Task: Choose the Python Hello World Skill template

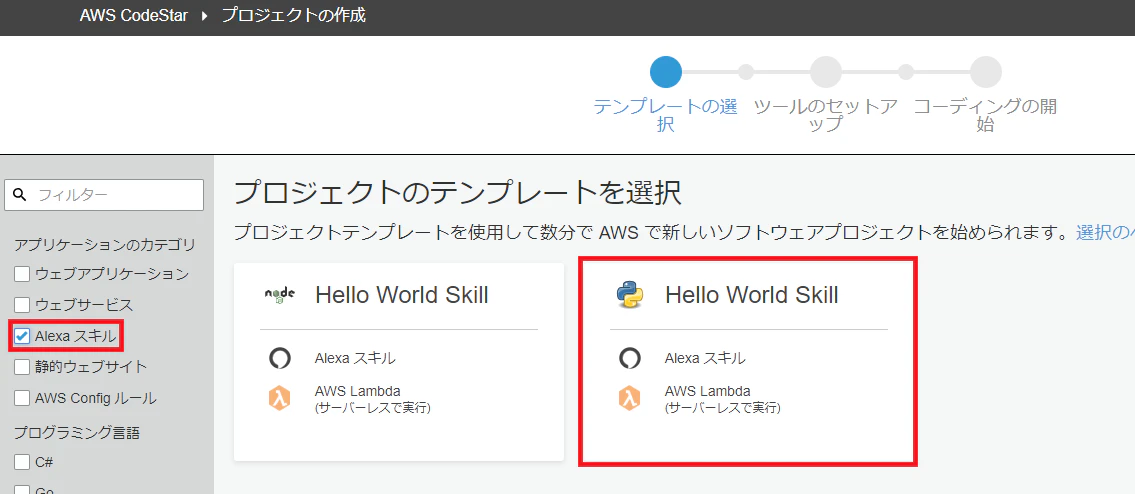Action: (749, 361)
